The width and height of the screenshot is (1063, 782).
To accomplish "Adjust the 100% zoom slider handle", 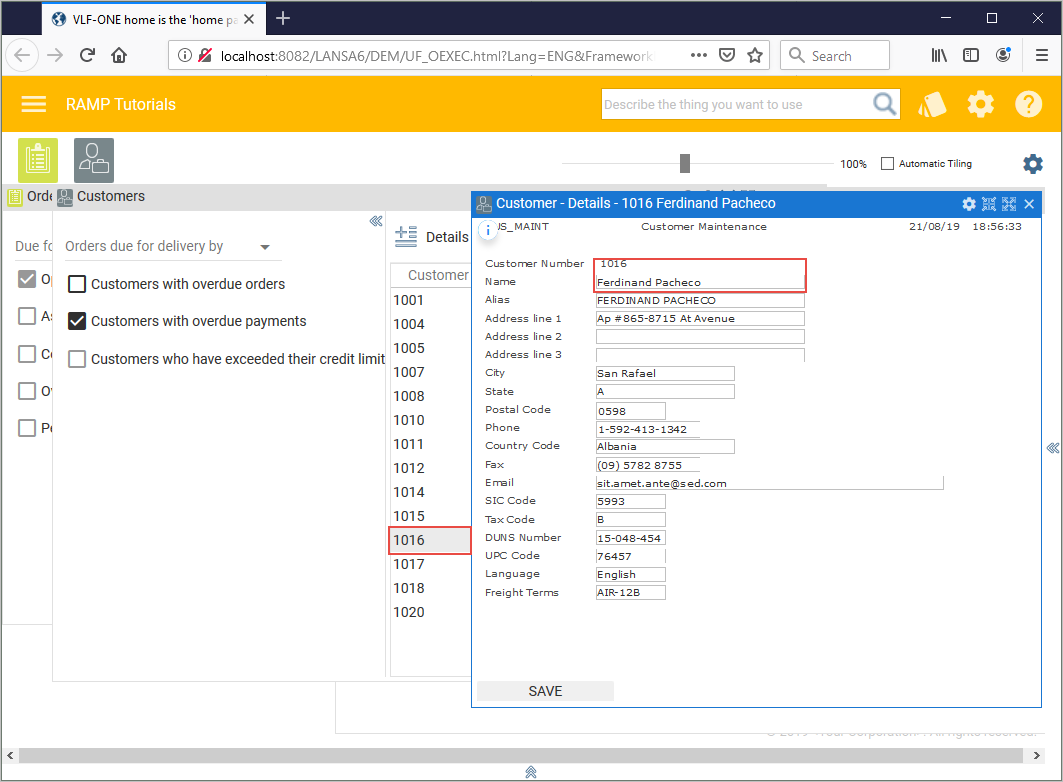I will click(685, 163).
